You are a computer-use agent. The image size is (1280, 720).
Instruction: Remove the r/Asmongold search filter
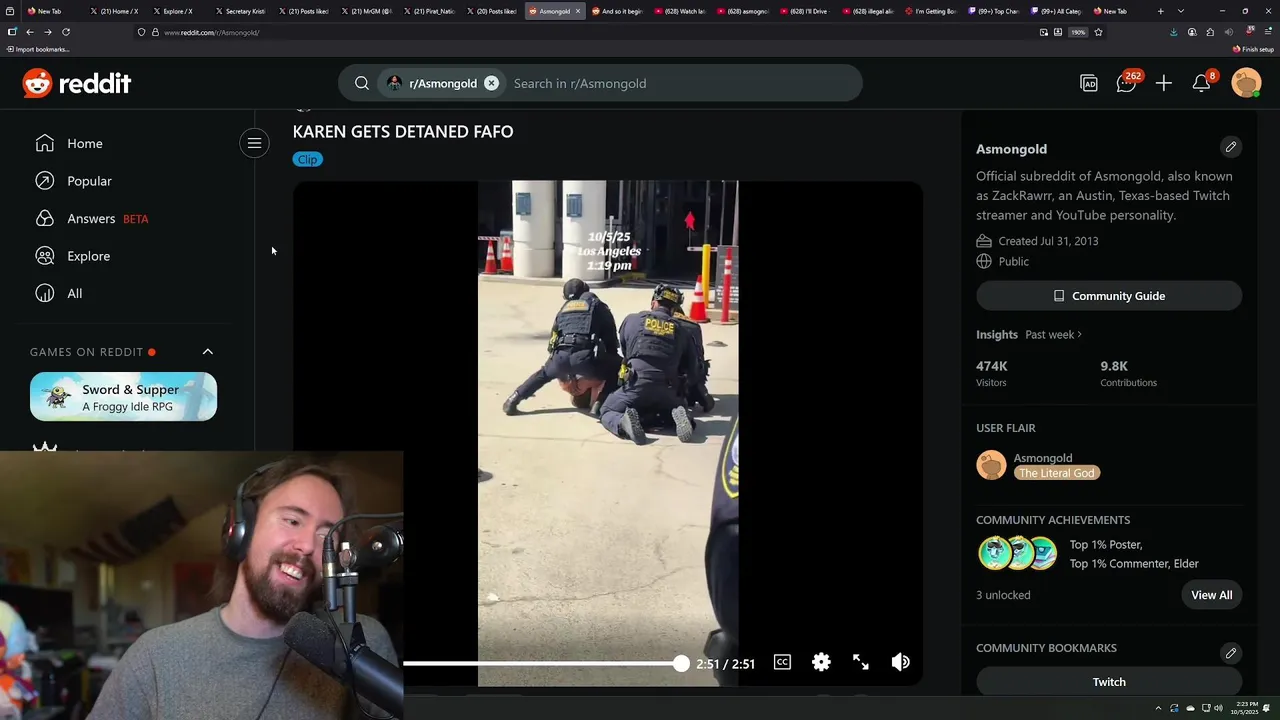[x=491, y=83]
